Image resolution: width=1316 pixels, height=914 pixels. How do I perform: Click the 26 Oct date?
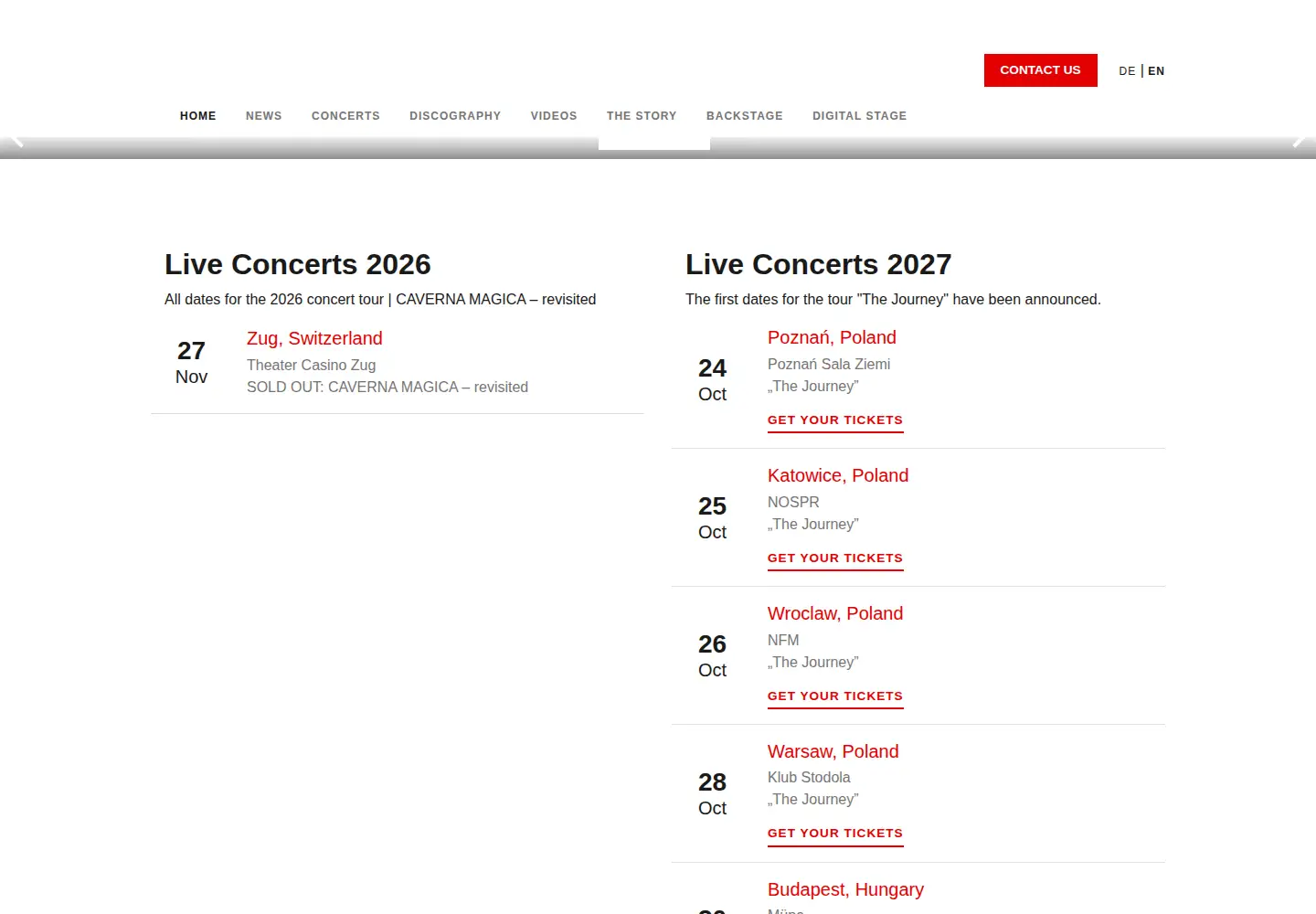[712, 656]
